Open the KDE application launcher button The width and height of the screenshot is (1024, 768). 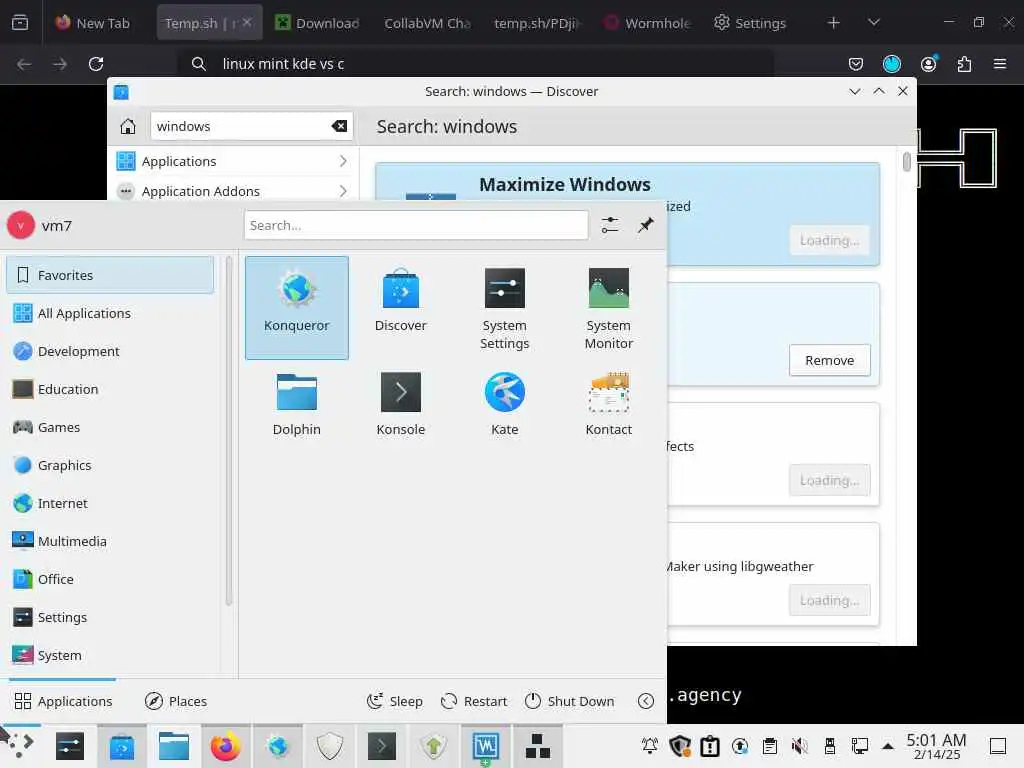pos(19,746)
